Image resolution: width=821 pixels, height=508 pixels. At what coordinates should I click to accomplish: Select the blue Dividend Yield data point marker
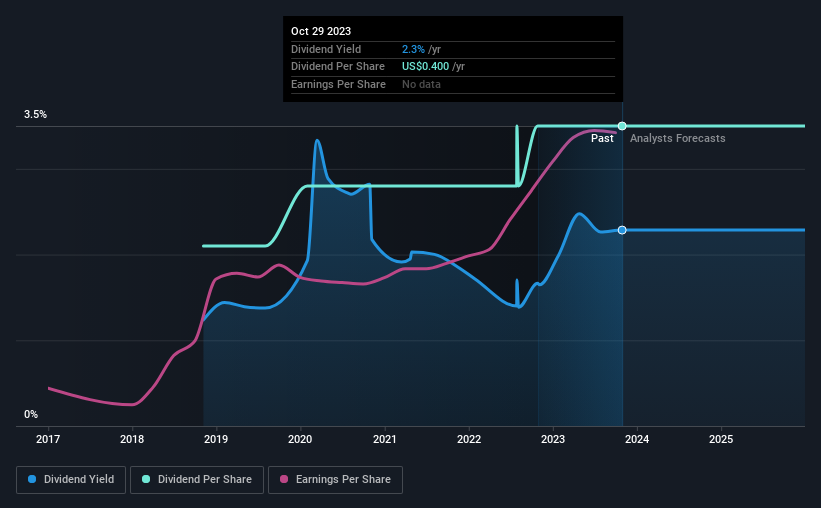point(622,230)
